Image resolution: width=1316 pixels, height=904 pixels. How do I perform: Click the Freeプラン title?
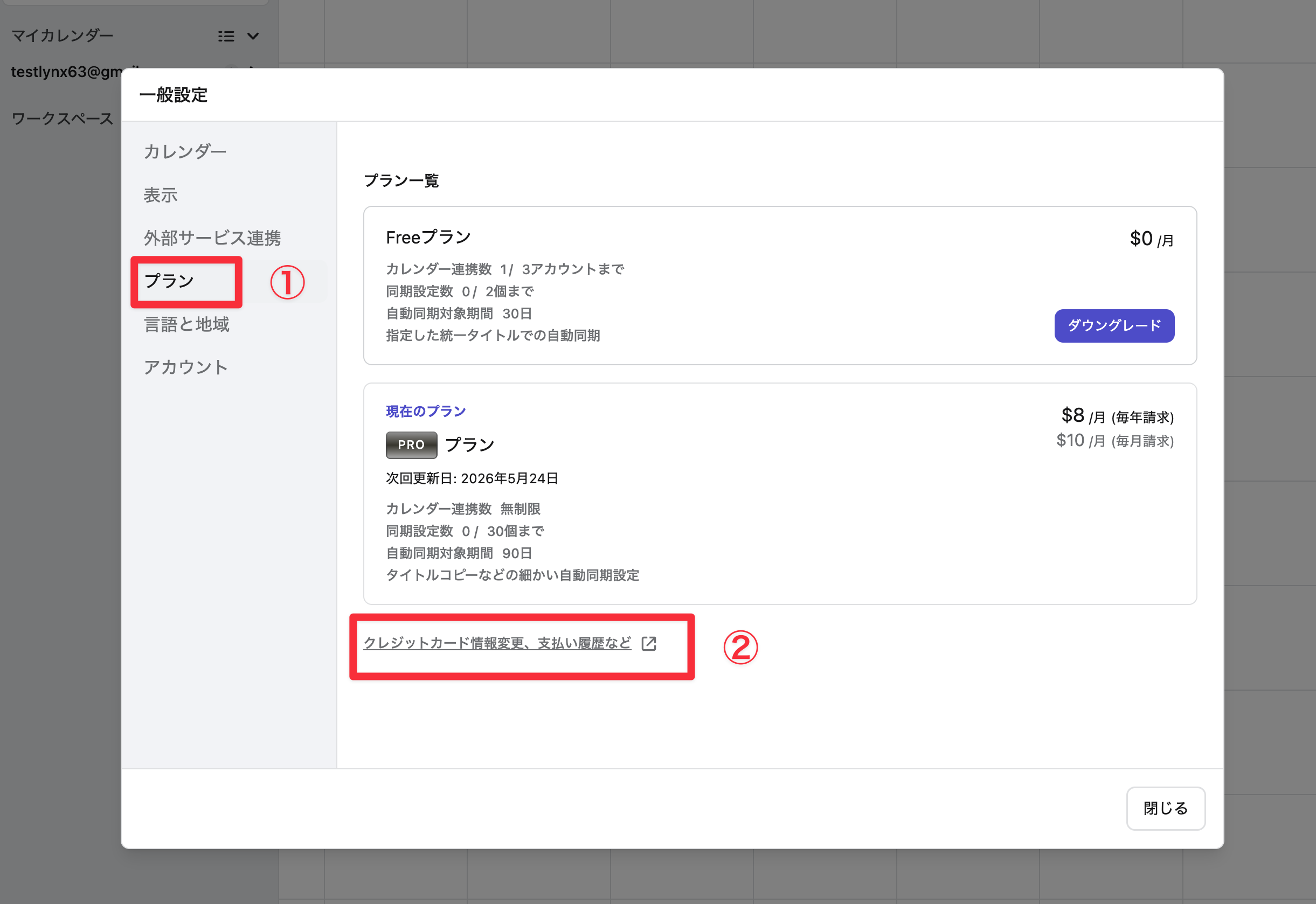(428, 238)
